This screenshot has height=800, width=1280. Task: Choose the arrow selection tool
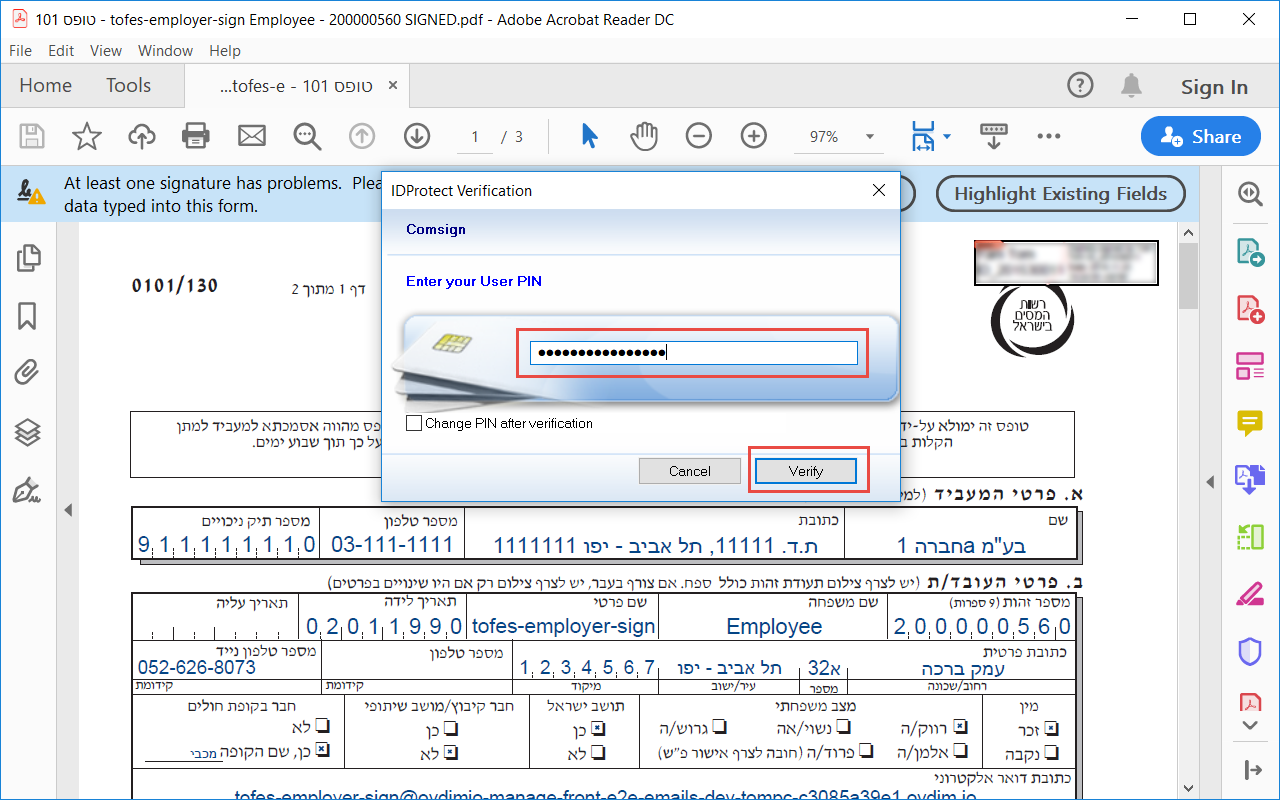[x=589, y=136]
